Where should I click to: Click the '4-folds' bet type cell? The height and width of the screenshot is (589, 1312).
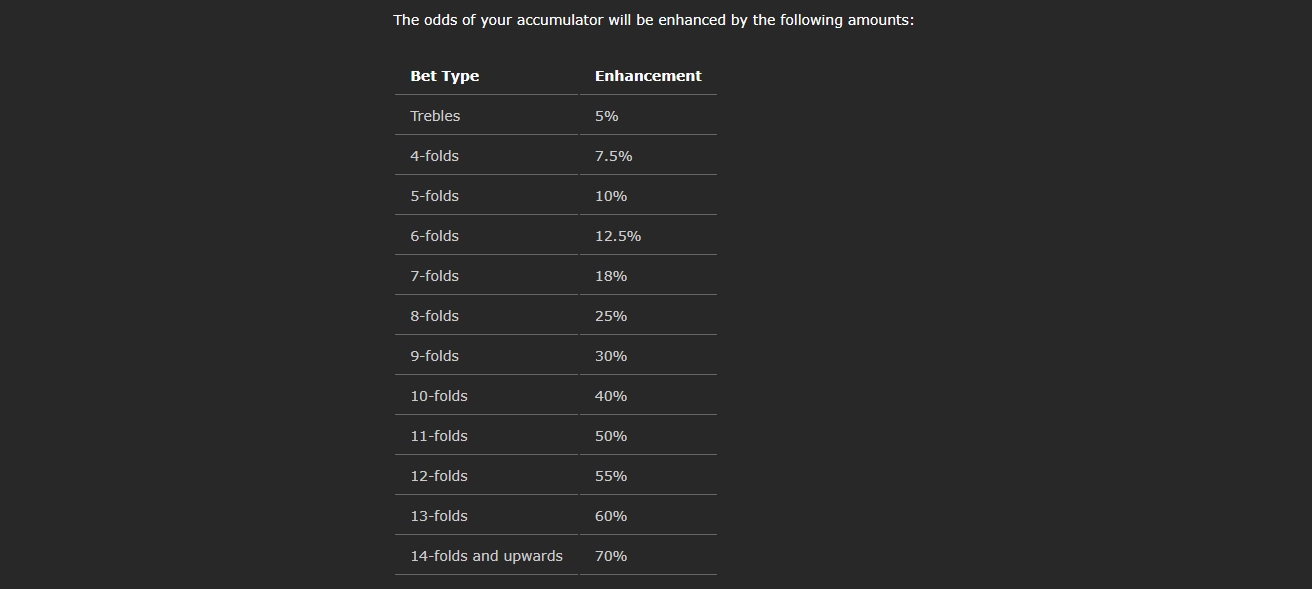[486, 156]
